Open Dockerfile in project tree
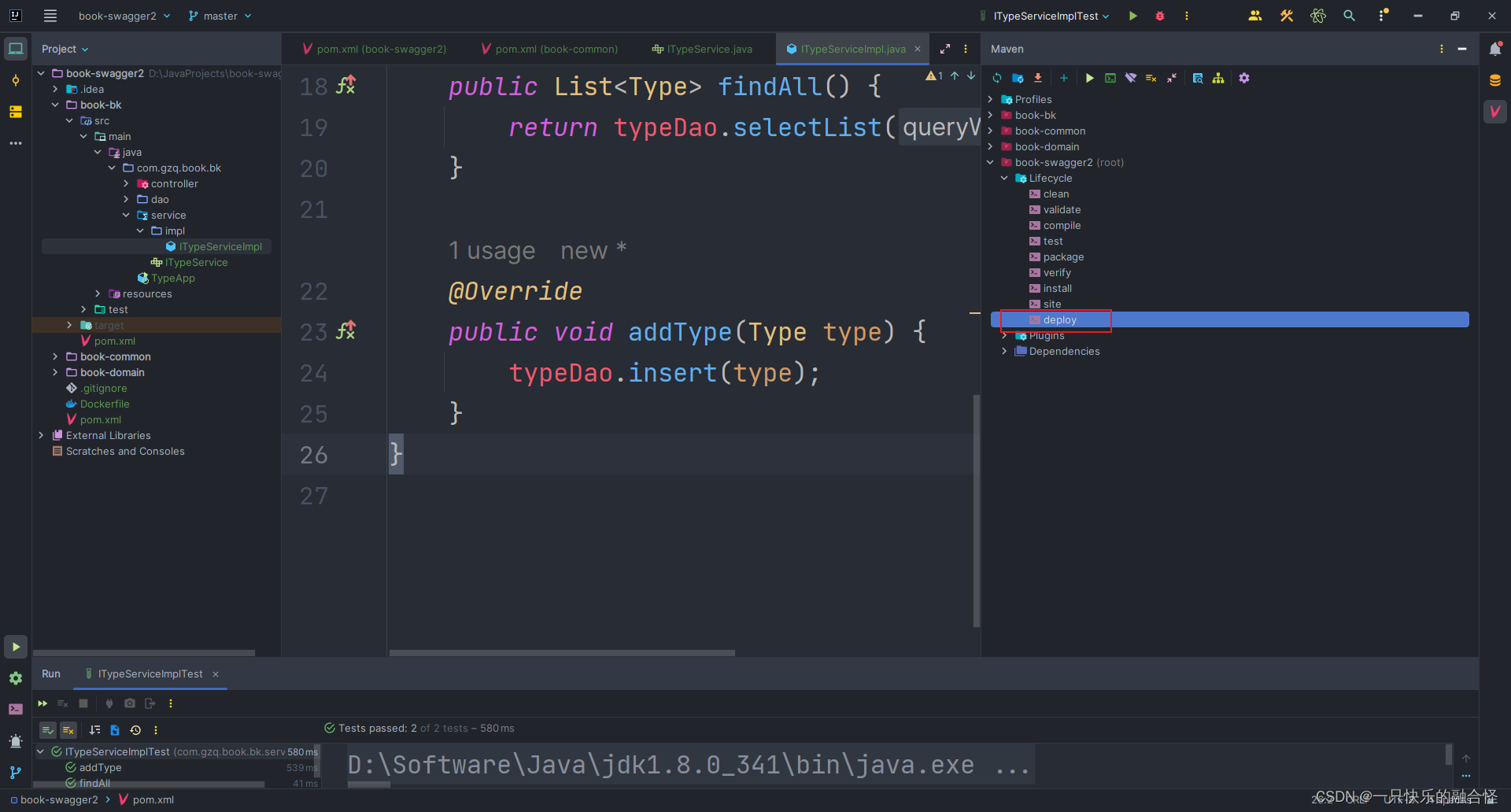1511x812 pixels. [x=105, y=404]
